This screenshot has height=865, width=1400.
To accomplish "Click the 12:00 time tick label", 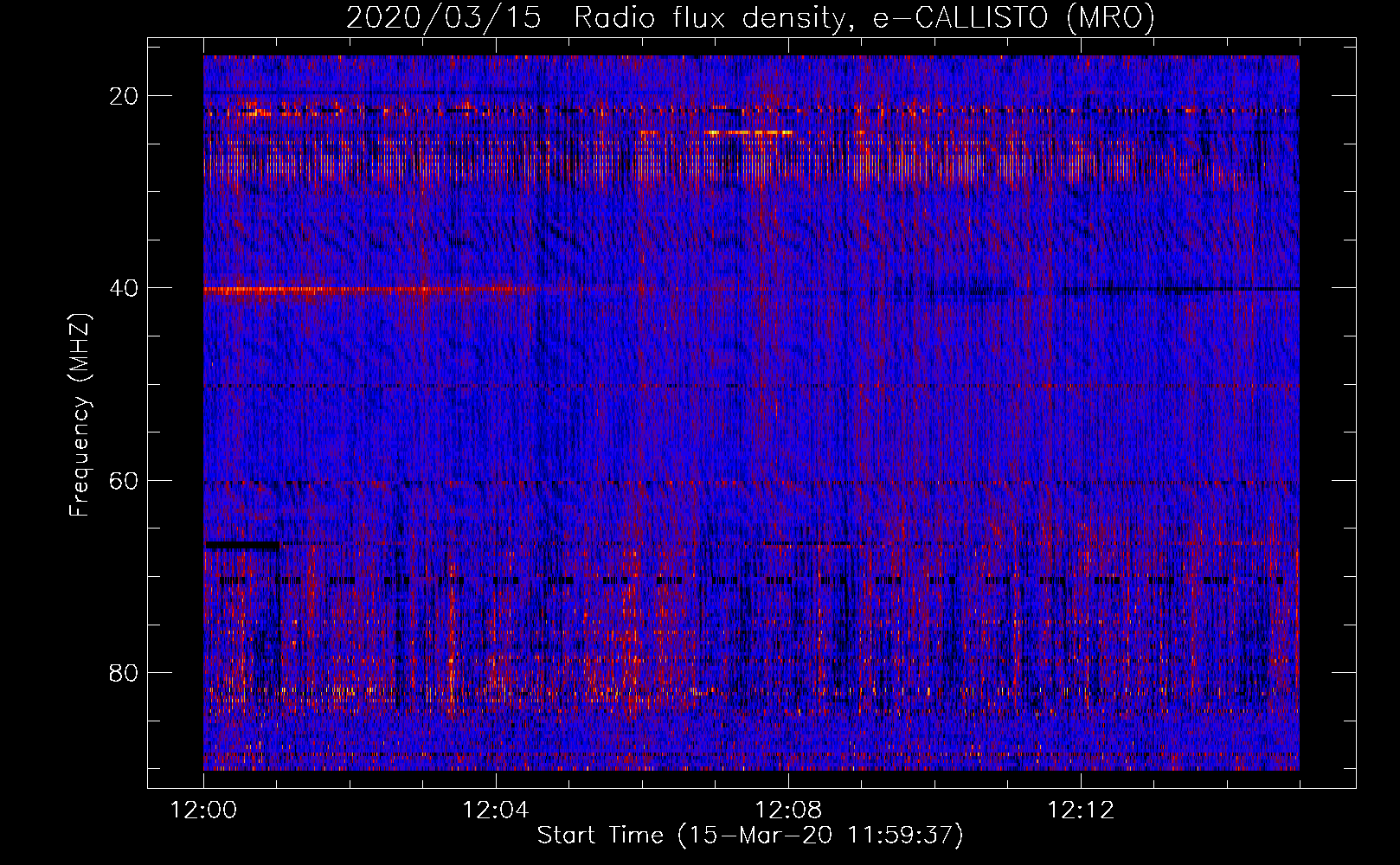I will (x=204, y=811).
